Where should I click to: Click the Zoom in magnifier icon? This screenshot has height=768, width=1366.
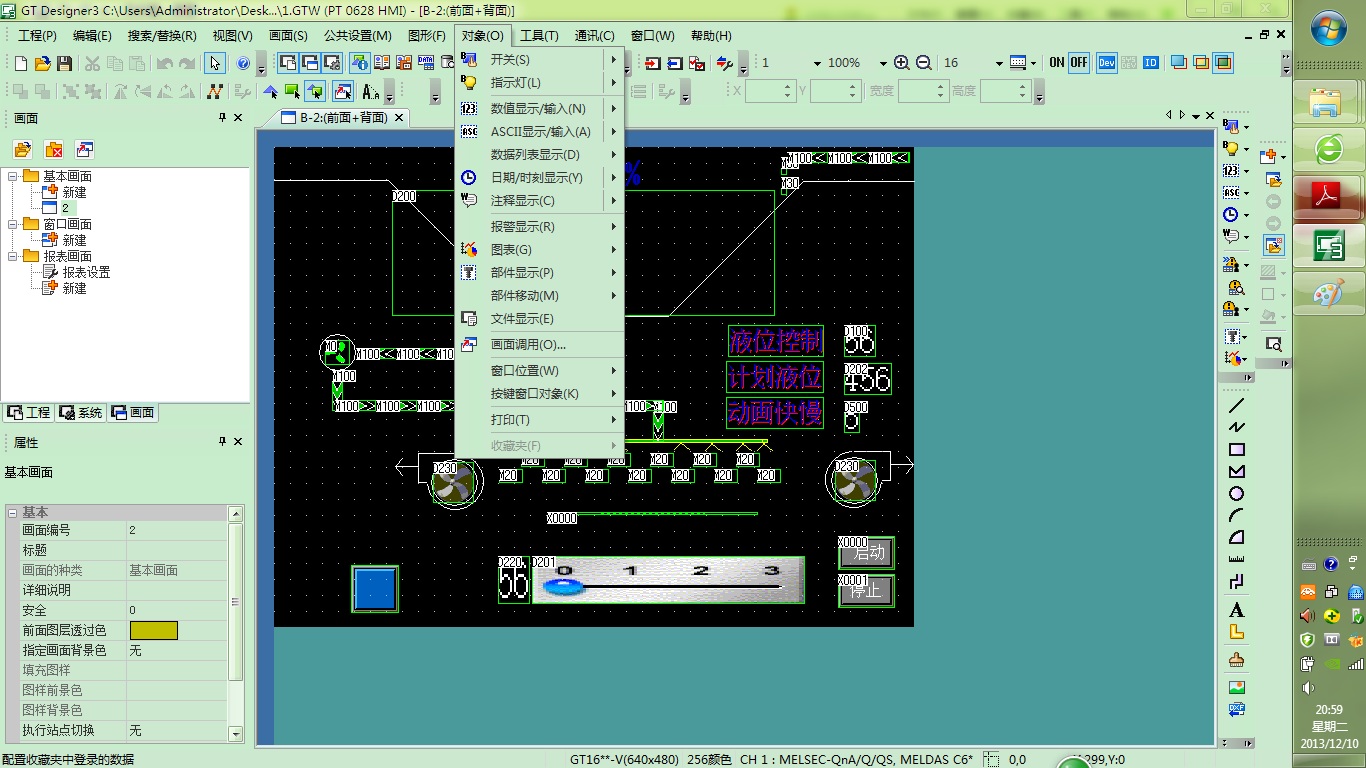click(x=901, y=63)
